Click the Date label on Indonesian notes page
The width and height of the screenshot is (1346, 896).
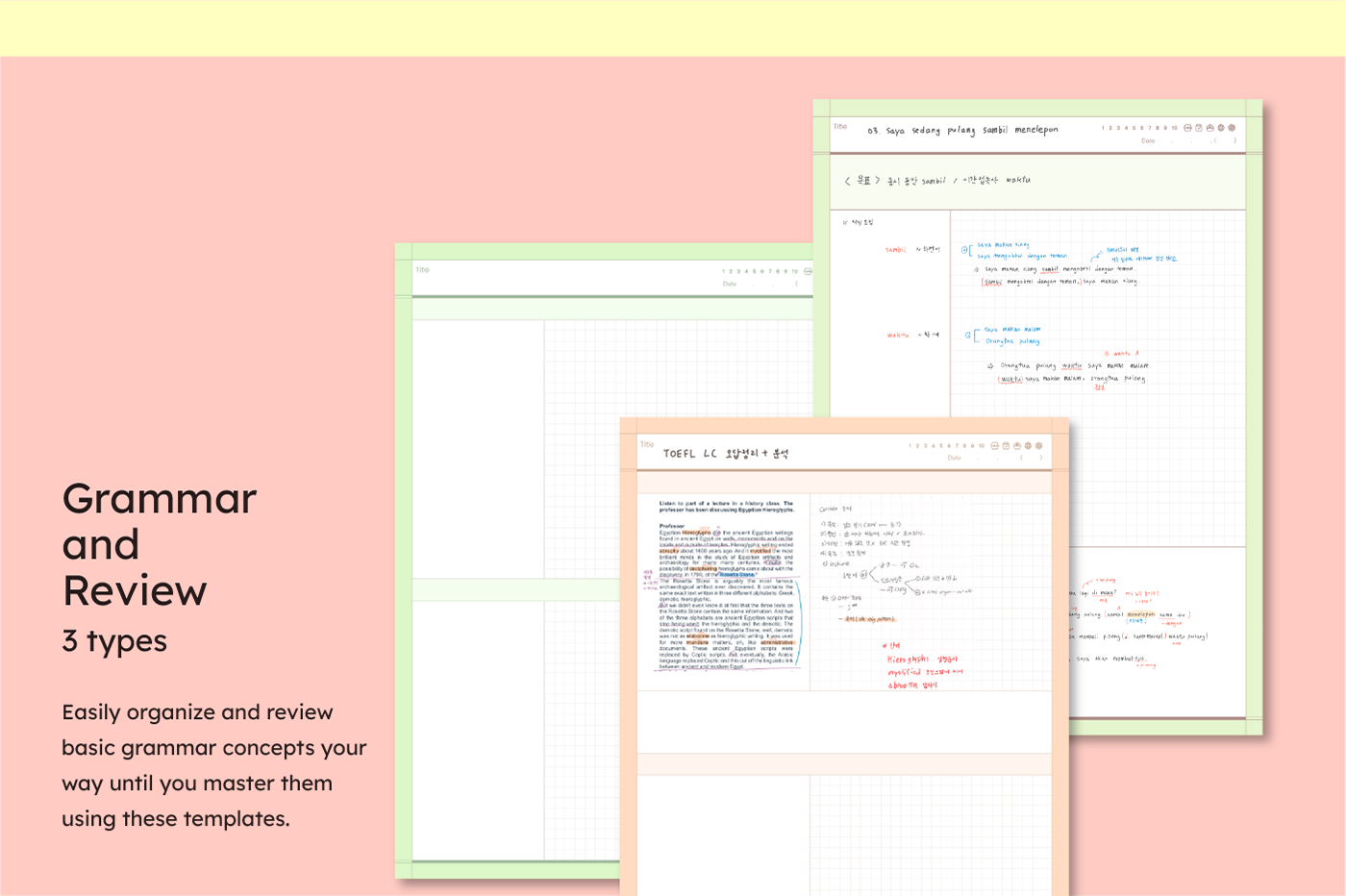(1148, 141)
